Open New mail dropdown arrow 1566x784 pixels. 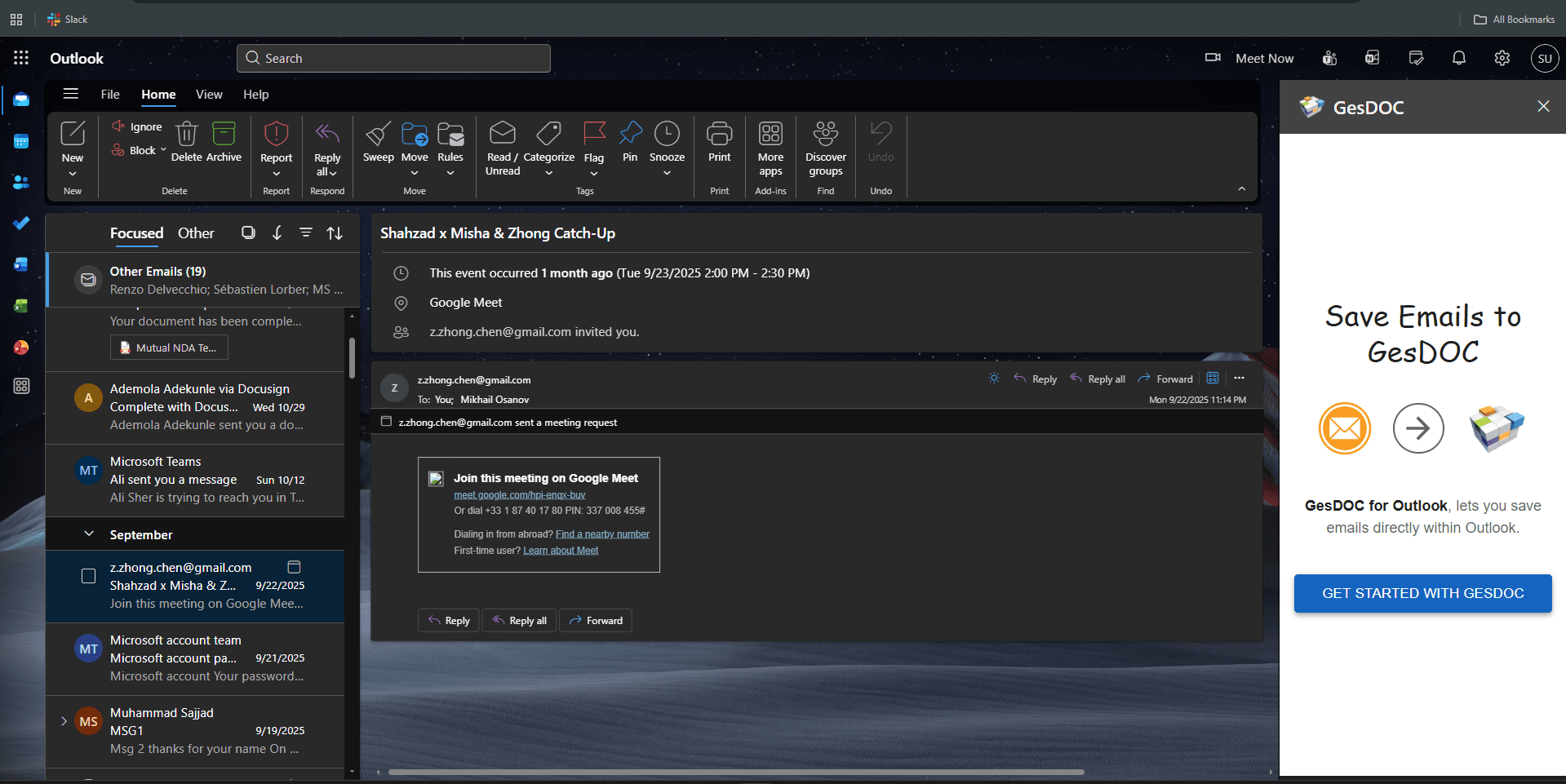coord(73,174)
